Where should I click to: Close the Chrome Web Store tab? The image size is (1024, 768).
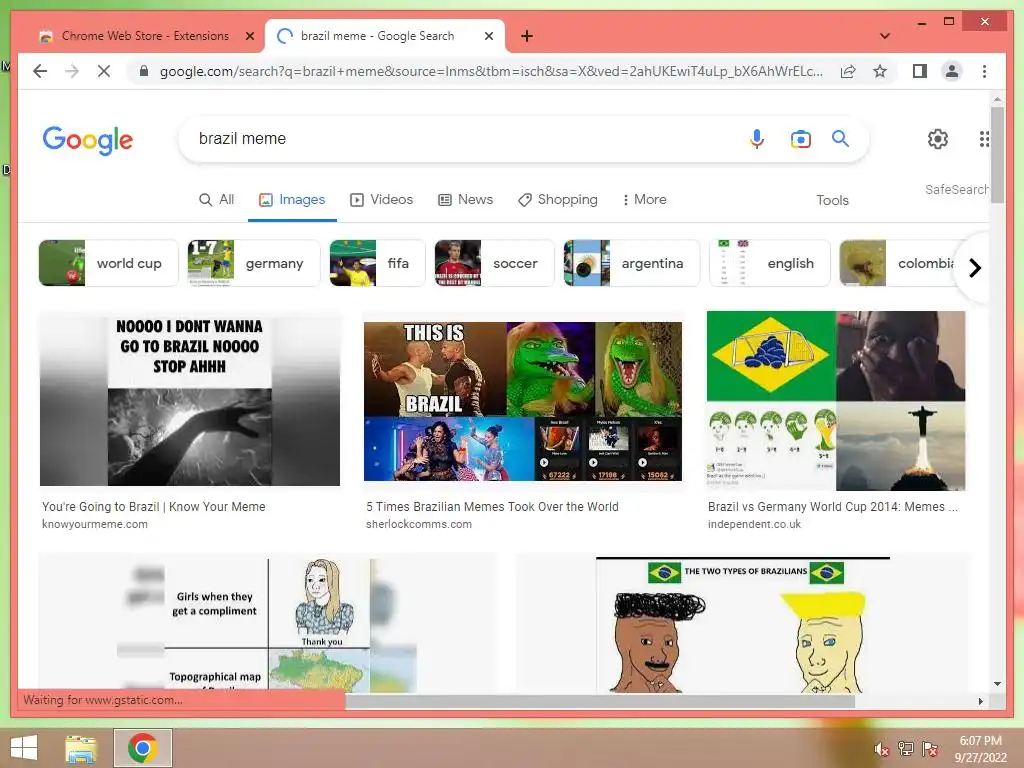pos(249,36)
